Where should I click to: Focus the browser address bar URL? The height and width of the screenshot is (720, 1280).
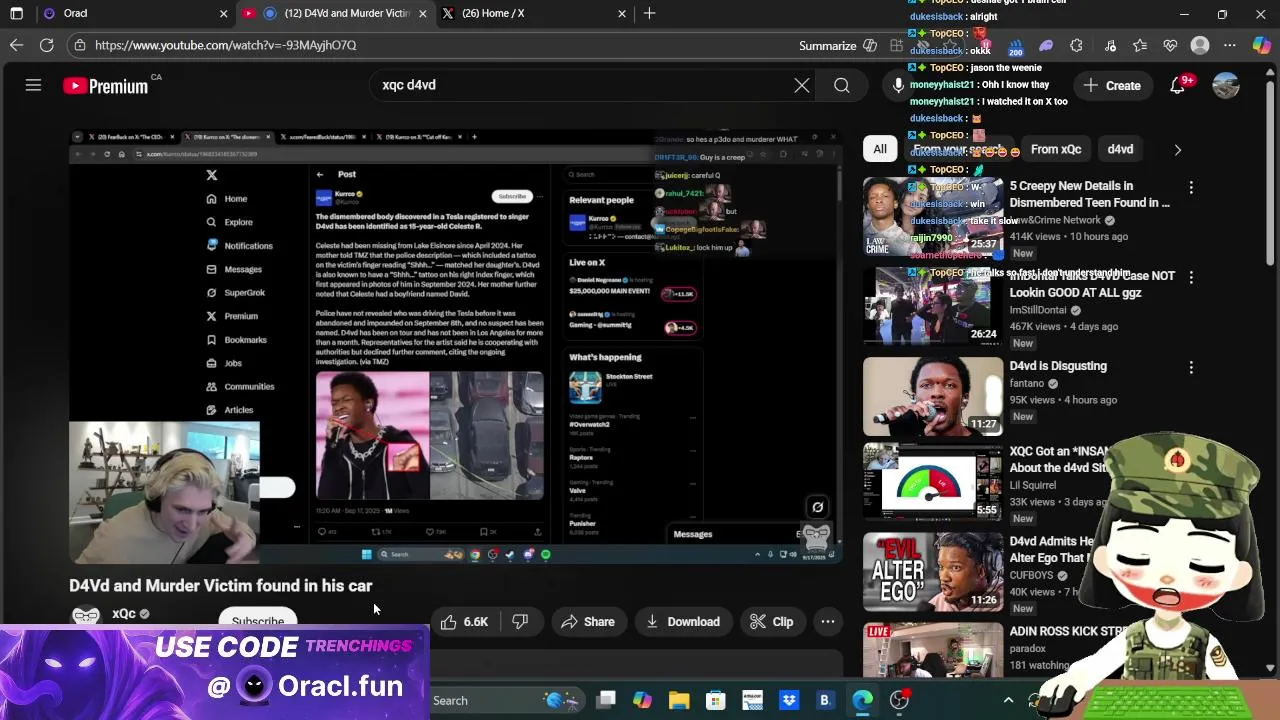pyautogui.click(x=226, y=45)
